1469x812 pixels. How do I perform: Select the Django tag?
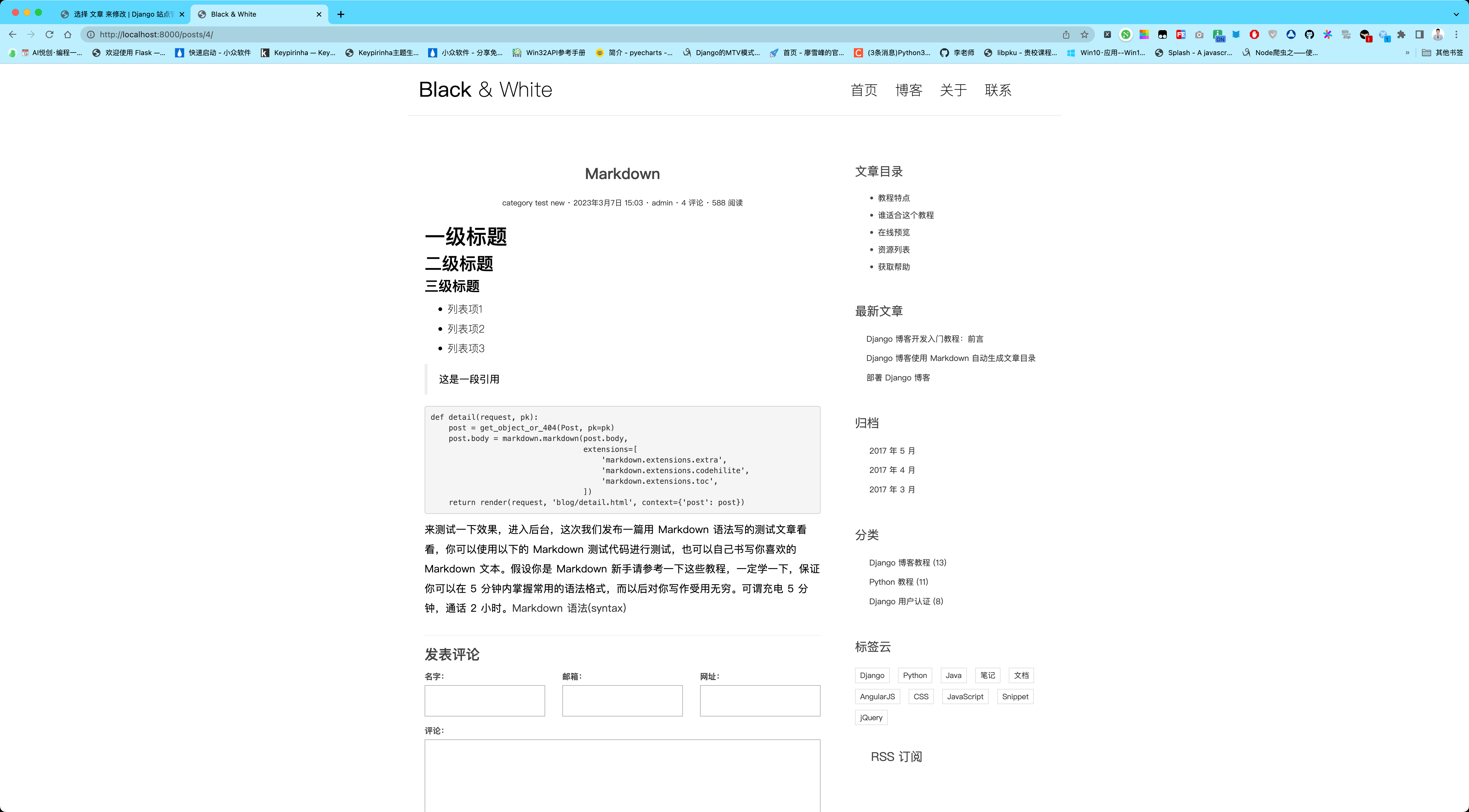[872, 675]
